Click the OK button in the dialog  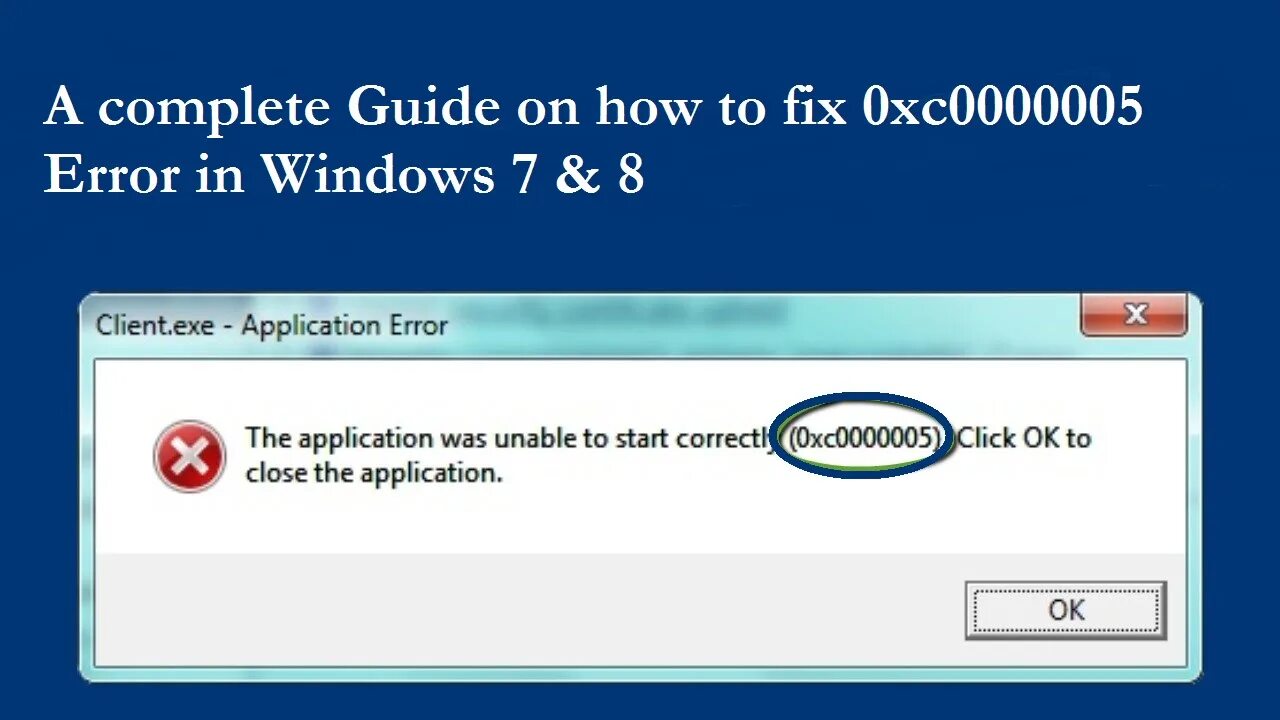[1065, 610]
